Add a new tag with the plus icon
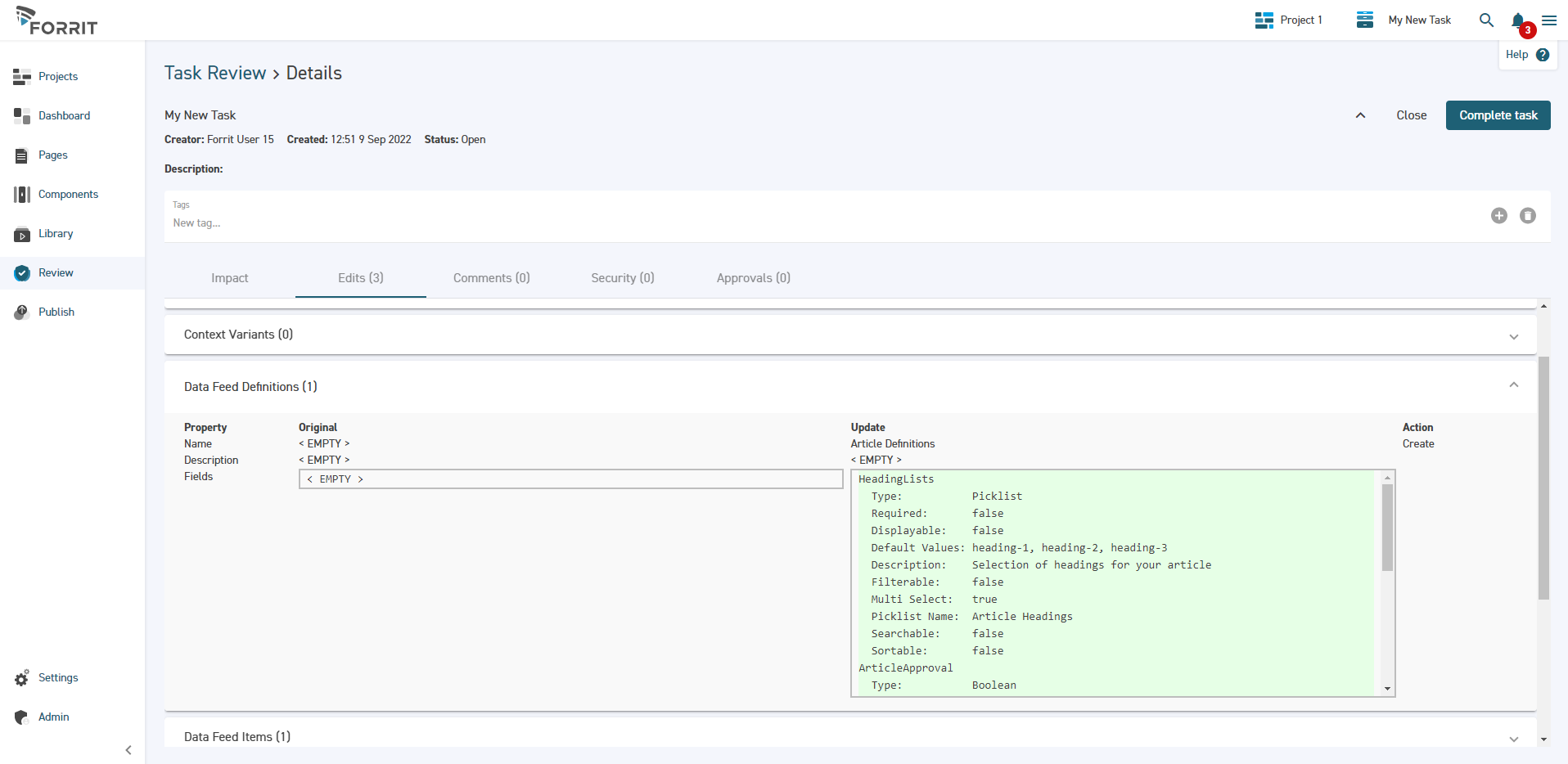Image resolution: width=1568 pixels, height=764 pixels. (1499, 216)
